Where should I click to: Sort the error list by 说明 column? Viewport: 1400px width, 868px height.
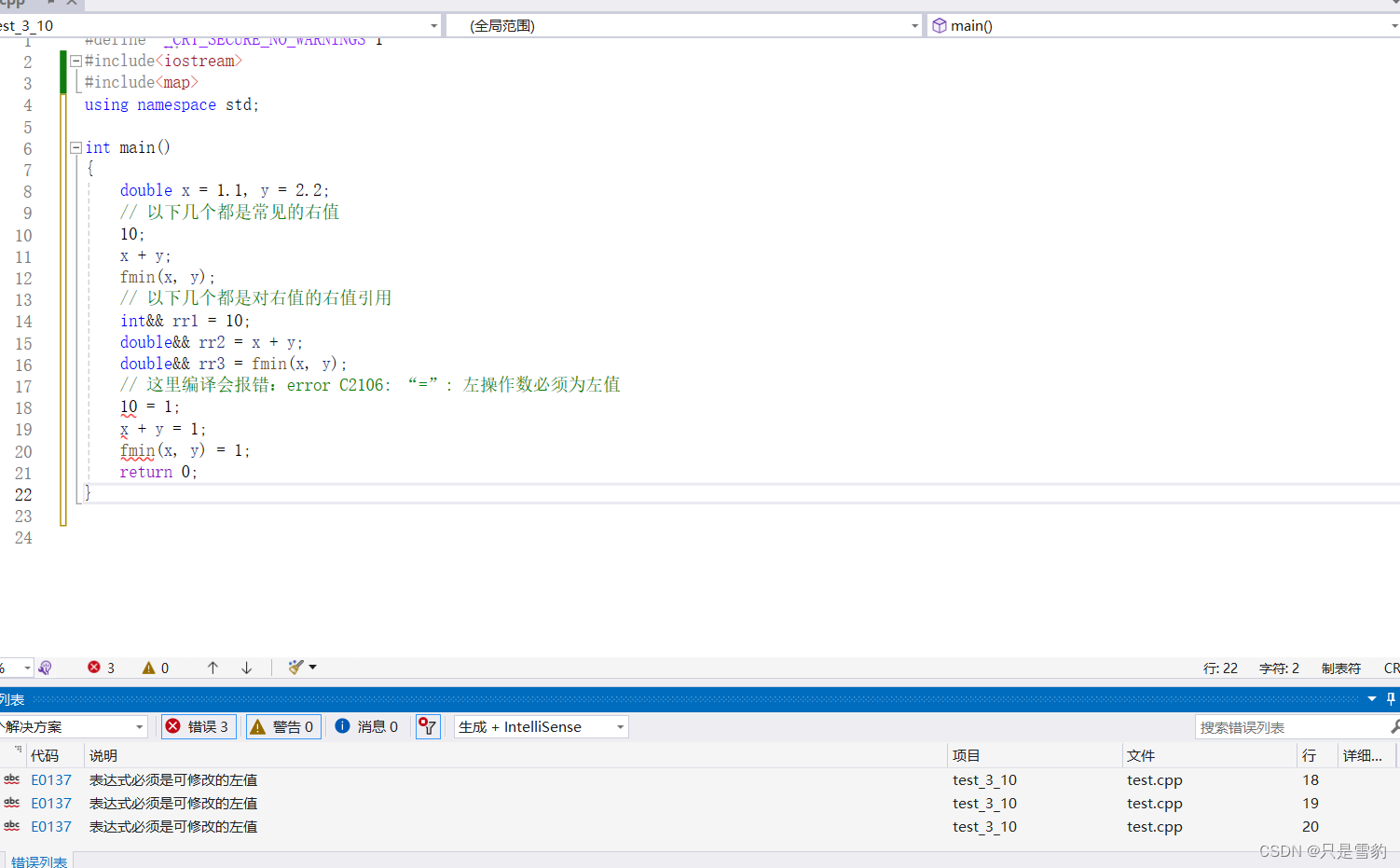(x=515, y=755)
